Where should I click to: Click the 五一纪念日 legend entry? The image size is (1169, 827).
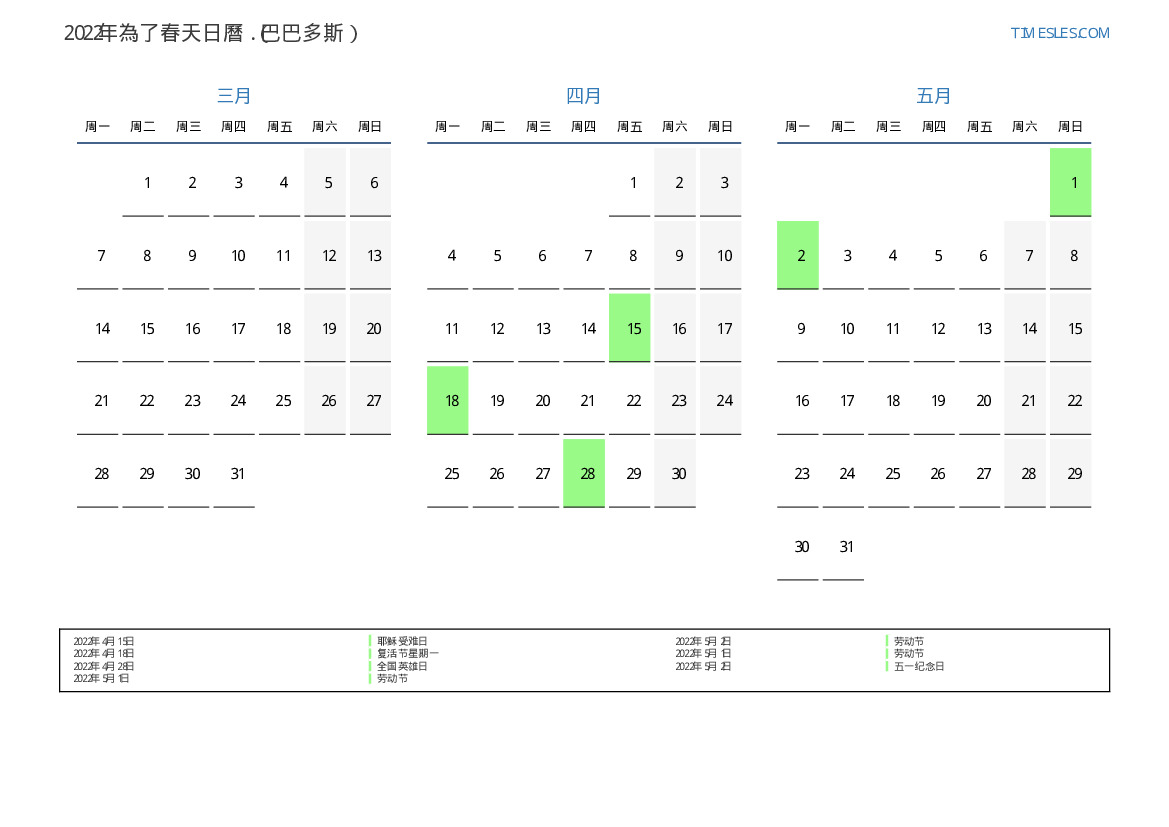coord(919,666)
